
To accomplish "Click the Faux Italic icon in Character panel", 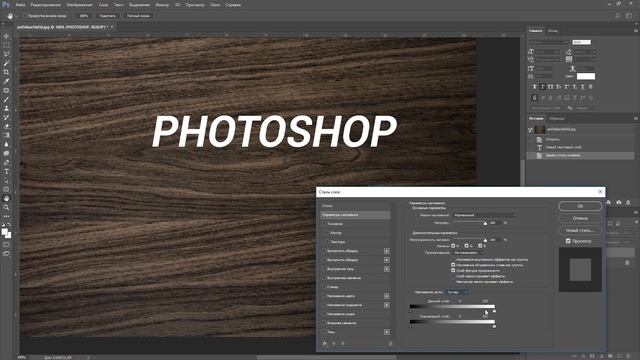I will pyautogui.click(x=542, y=87).
